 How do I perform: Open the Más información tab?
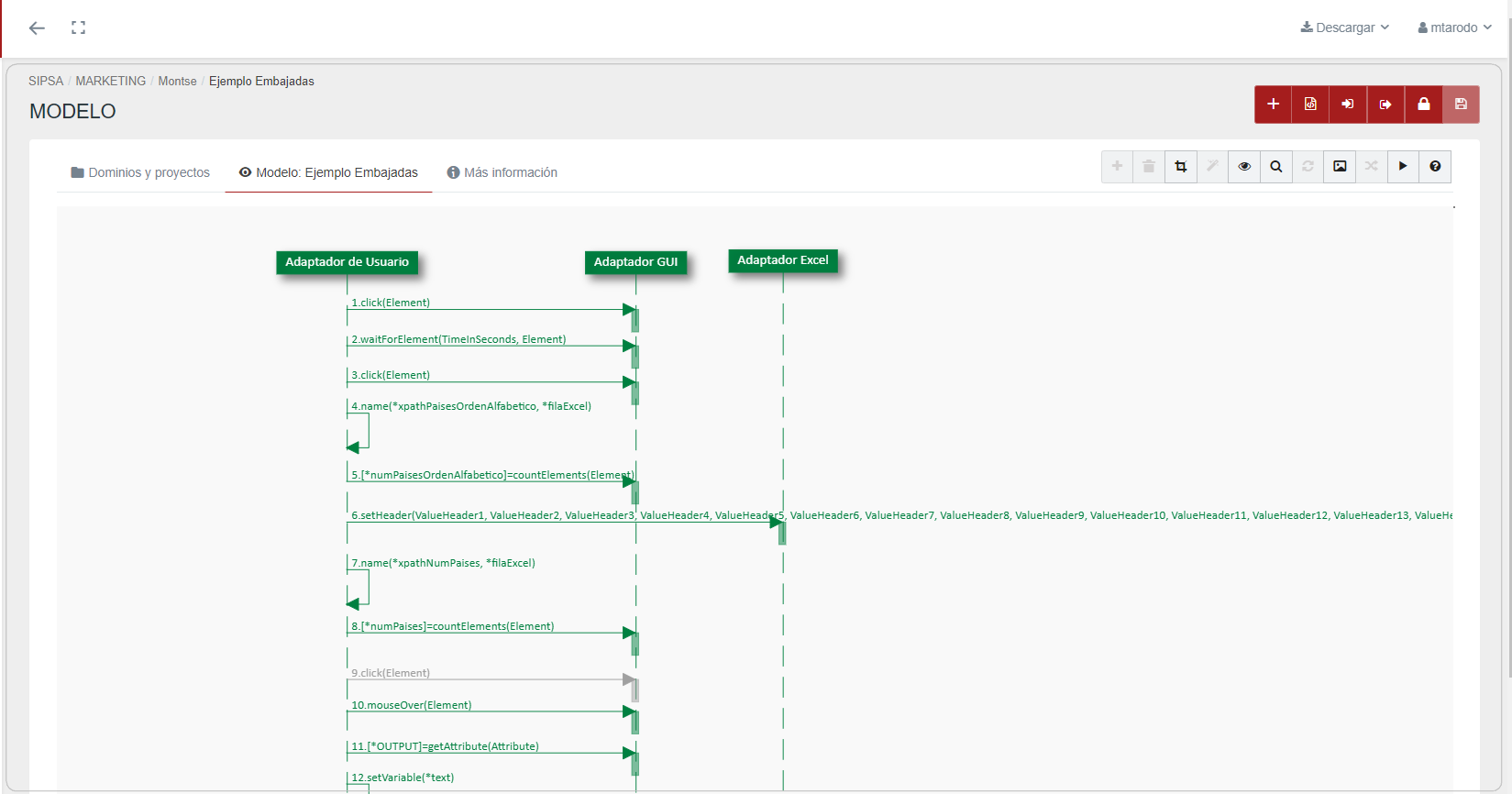pos(502,172)
